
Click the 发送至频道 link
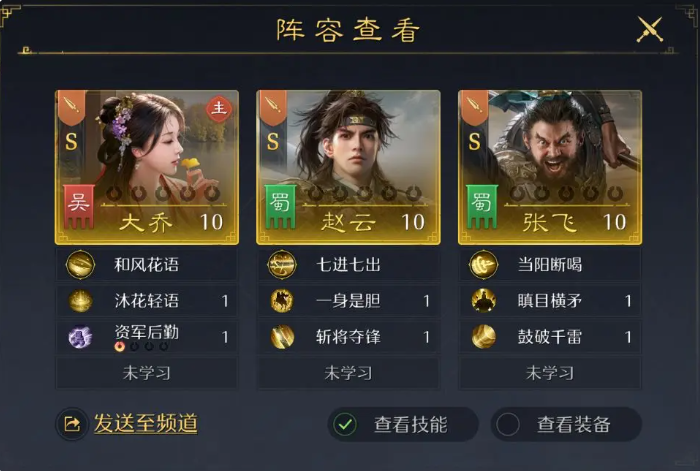146,423
